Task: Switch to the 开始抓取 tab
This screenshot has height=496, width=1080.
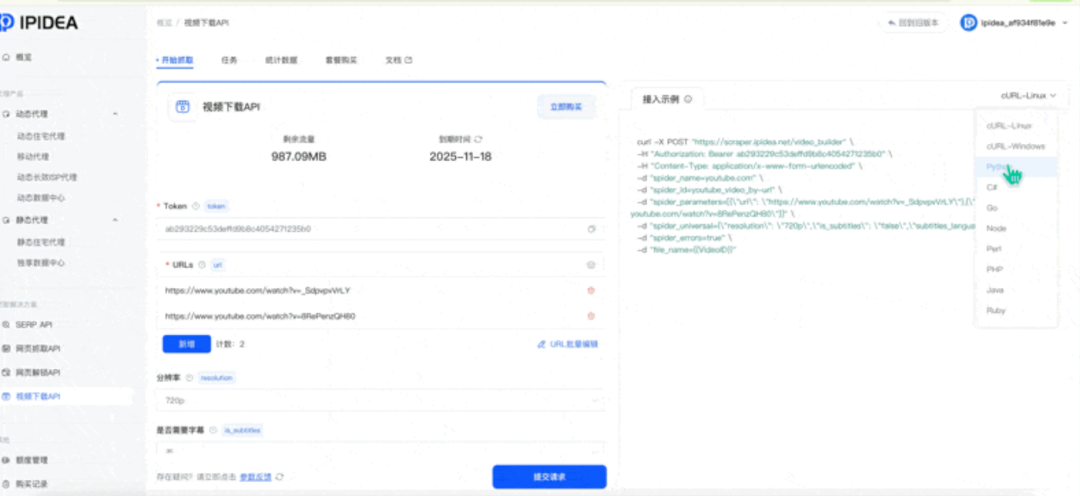Action: click(x=176, y=61)
